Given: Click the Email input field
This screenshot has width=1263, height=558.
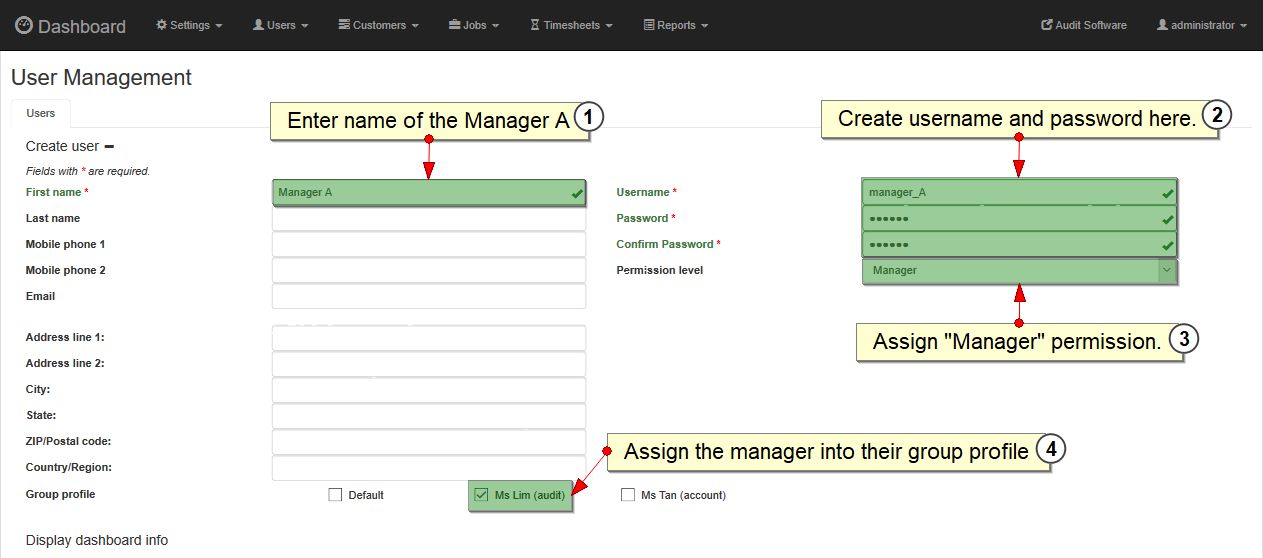Looking at the screenshot, I should coord(428,296).
